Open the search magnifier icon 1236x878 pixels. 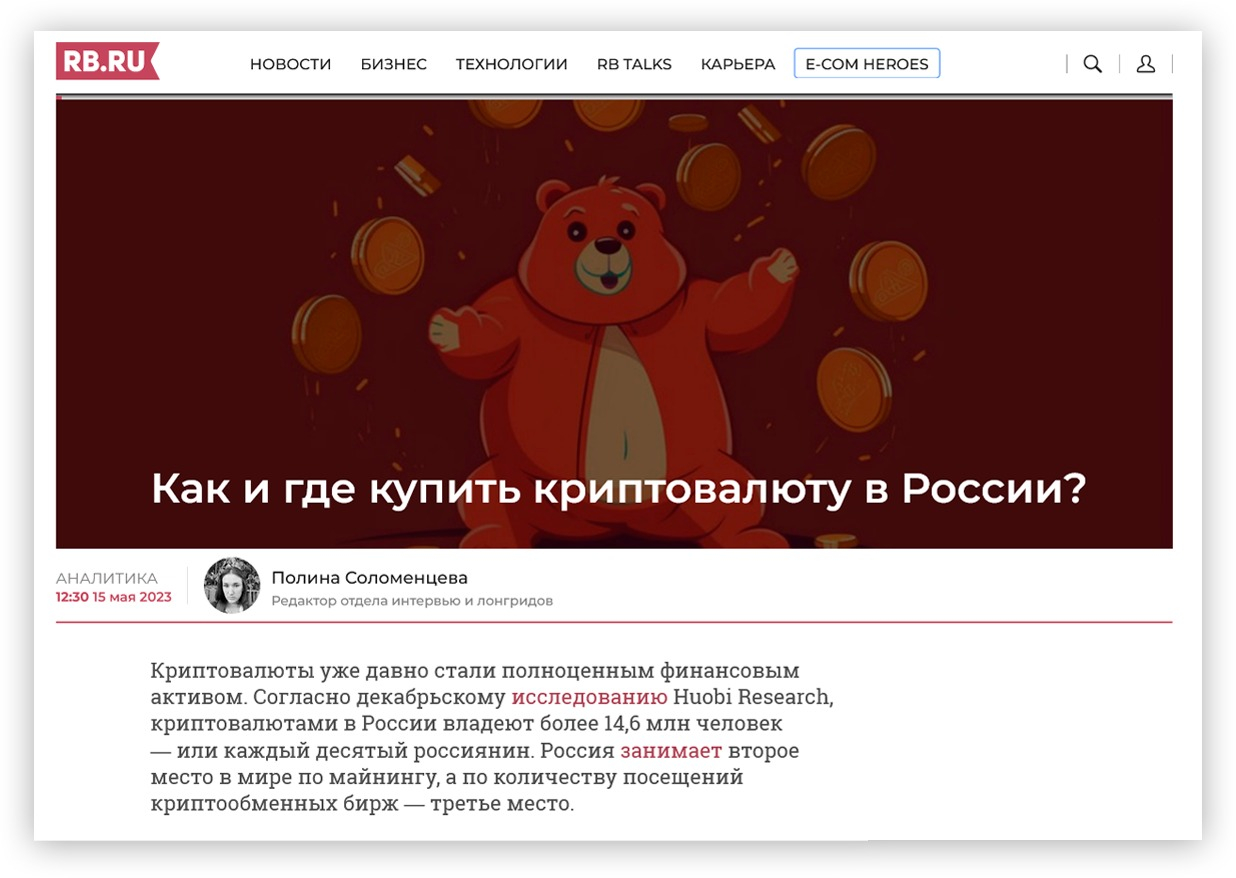pyautogui.click(x=1092, y=64)
